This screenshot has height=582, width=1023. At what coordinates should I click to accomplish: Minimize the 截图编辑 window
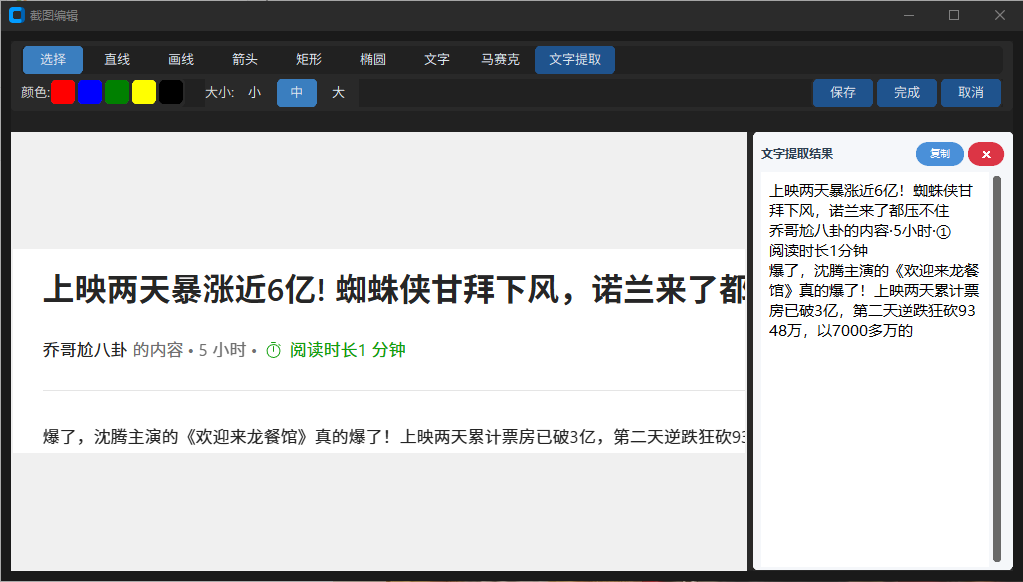(x=908, y=15)
